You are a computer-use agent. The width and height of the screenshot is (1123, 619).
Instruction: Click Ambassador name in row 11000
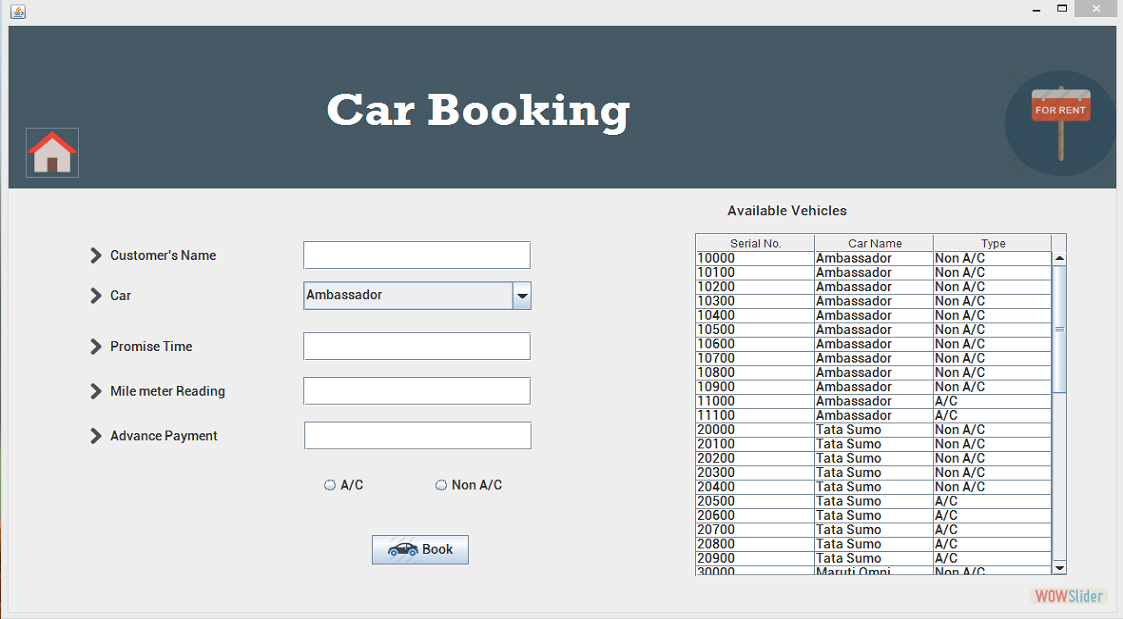(874, 401)
